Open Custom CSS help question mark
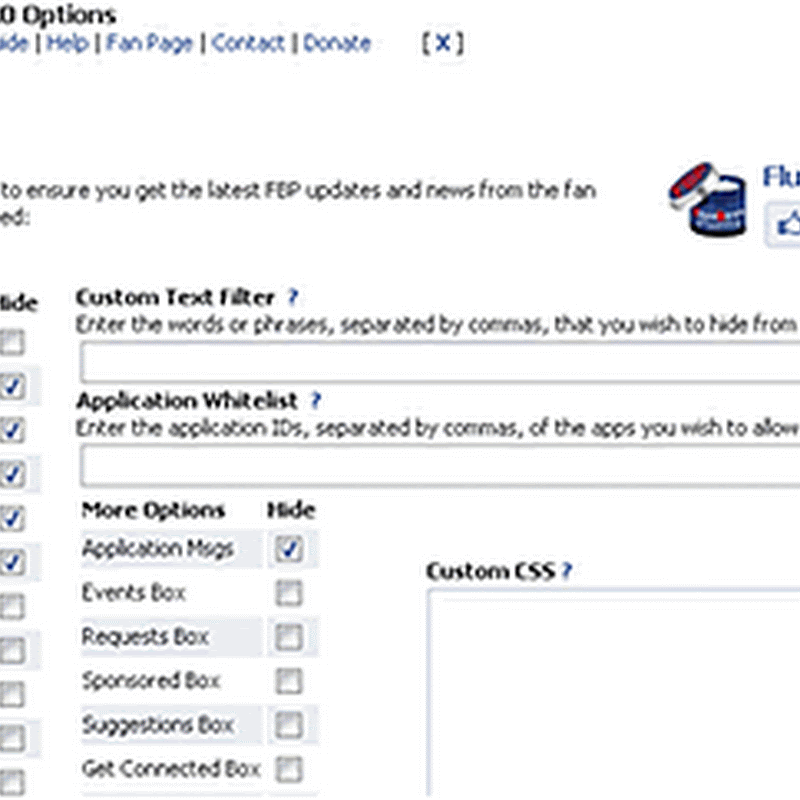 [566, 571]
